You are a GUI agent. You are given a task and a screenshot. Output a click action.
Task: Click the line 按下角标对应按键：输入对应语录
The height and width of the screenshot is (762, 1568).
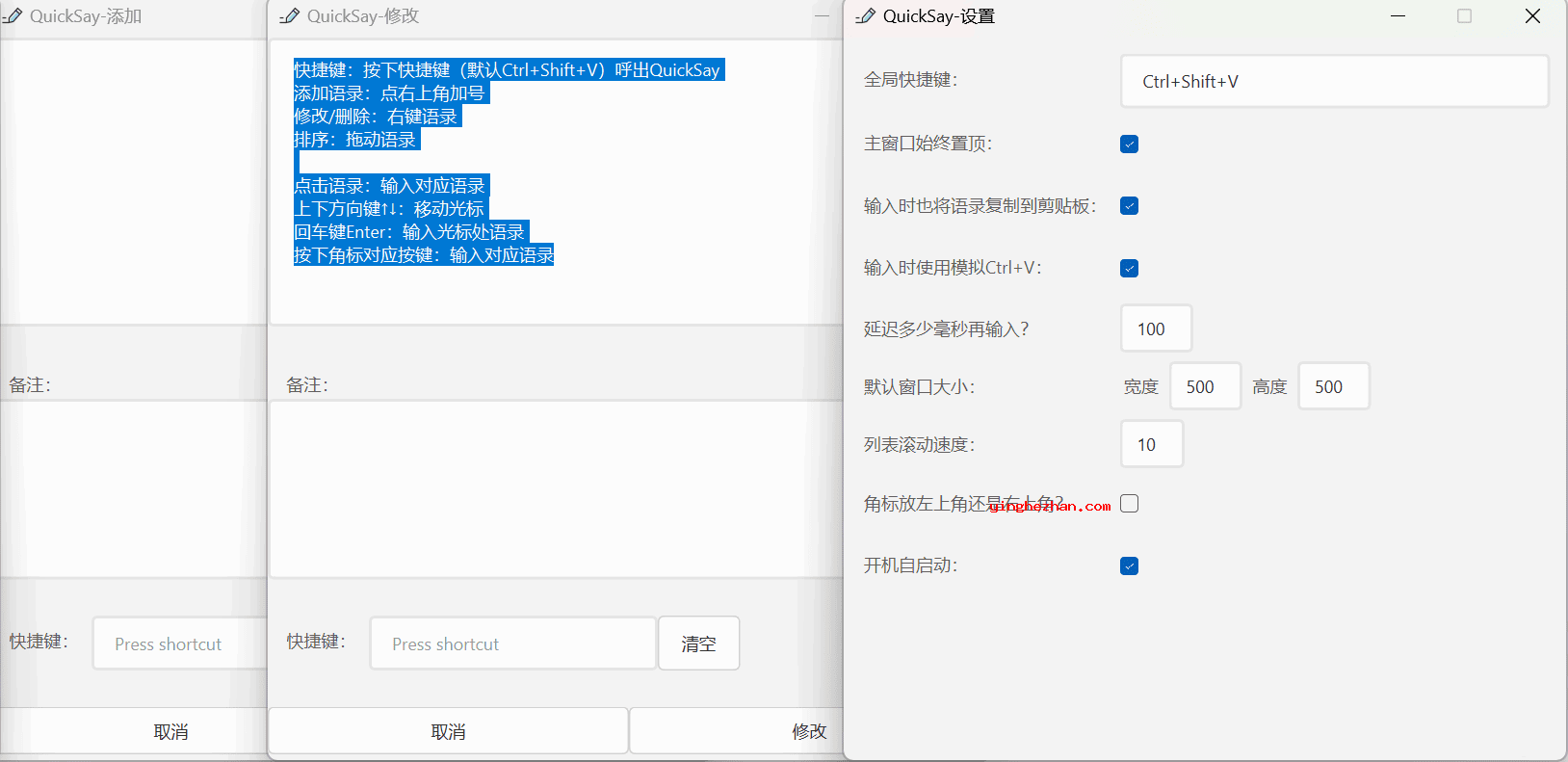coord(424,255)
